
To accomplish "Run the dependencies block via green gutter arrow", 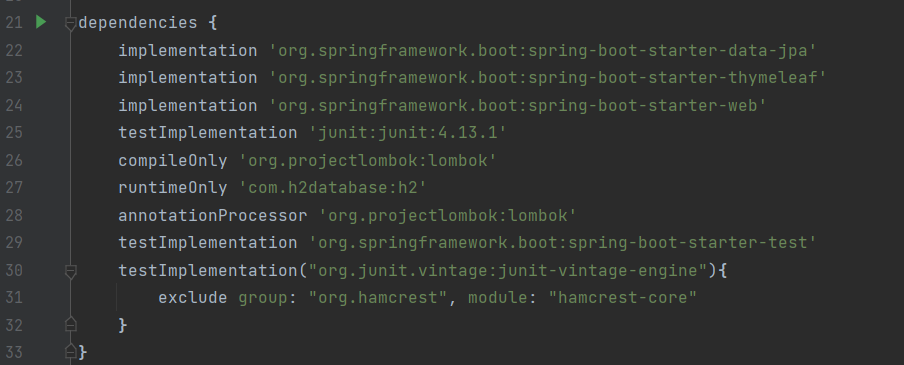I will pos(40,22).
